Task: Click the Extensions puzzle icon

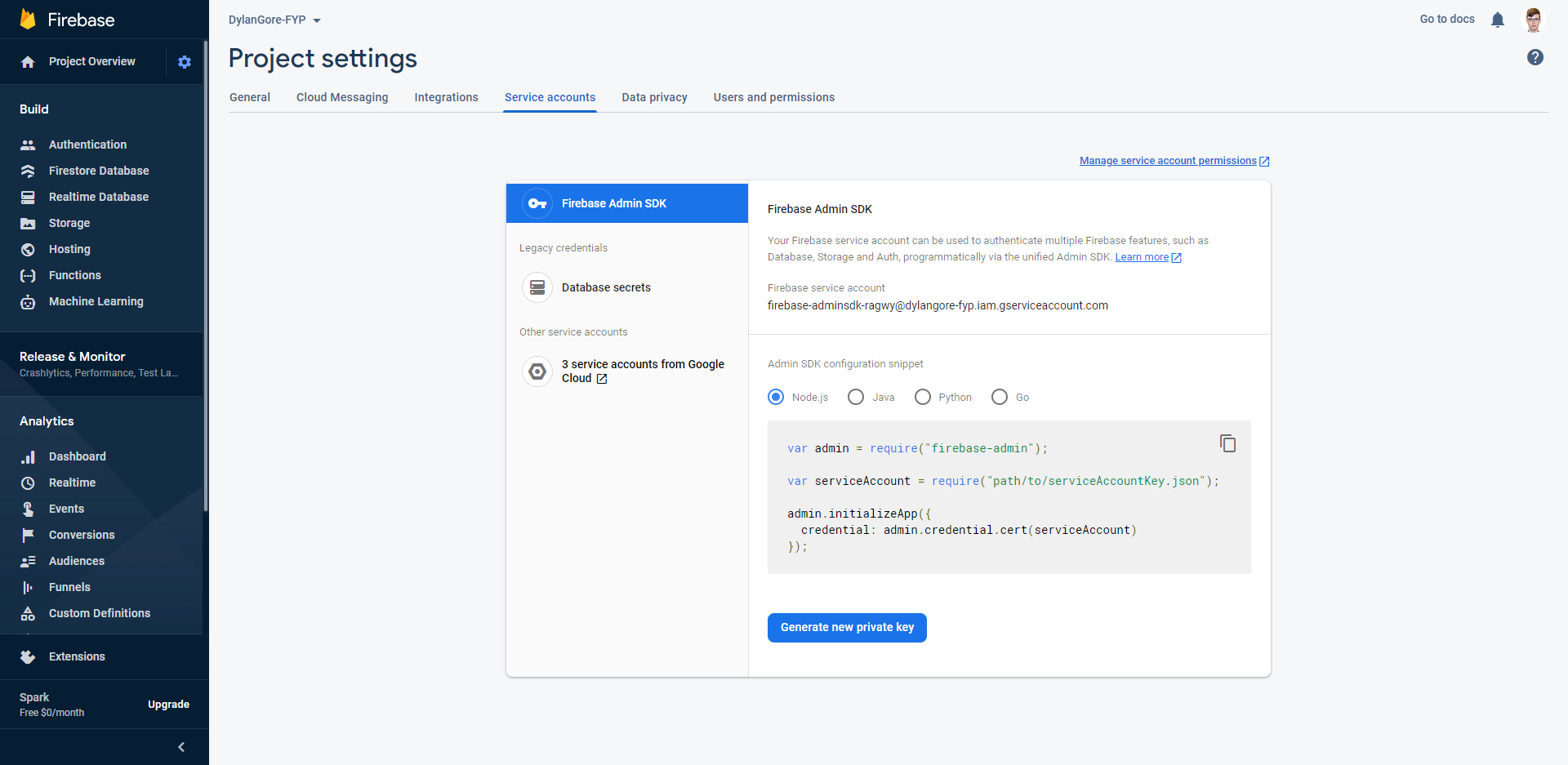Action: point(28,656)
